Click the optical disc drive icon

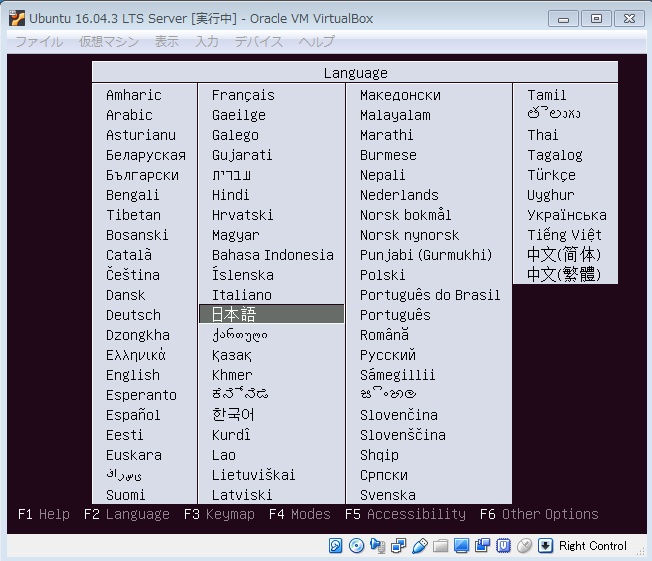[357, 546]
